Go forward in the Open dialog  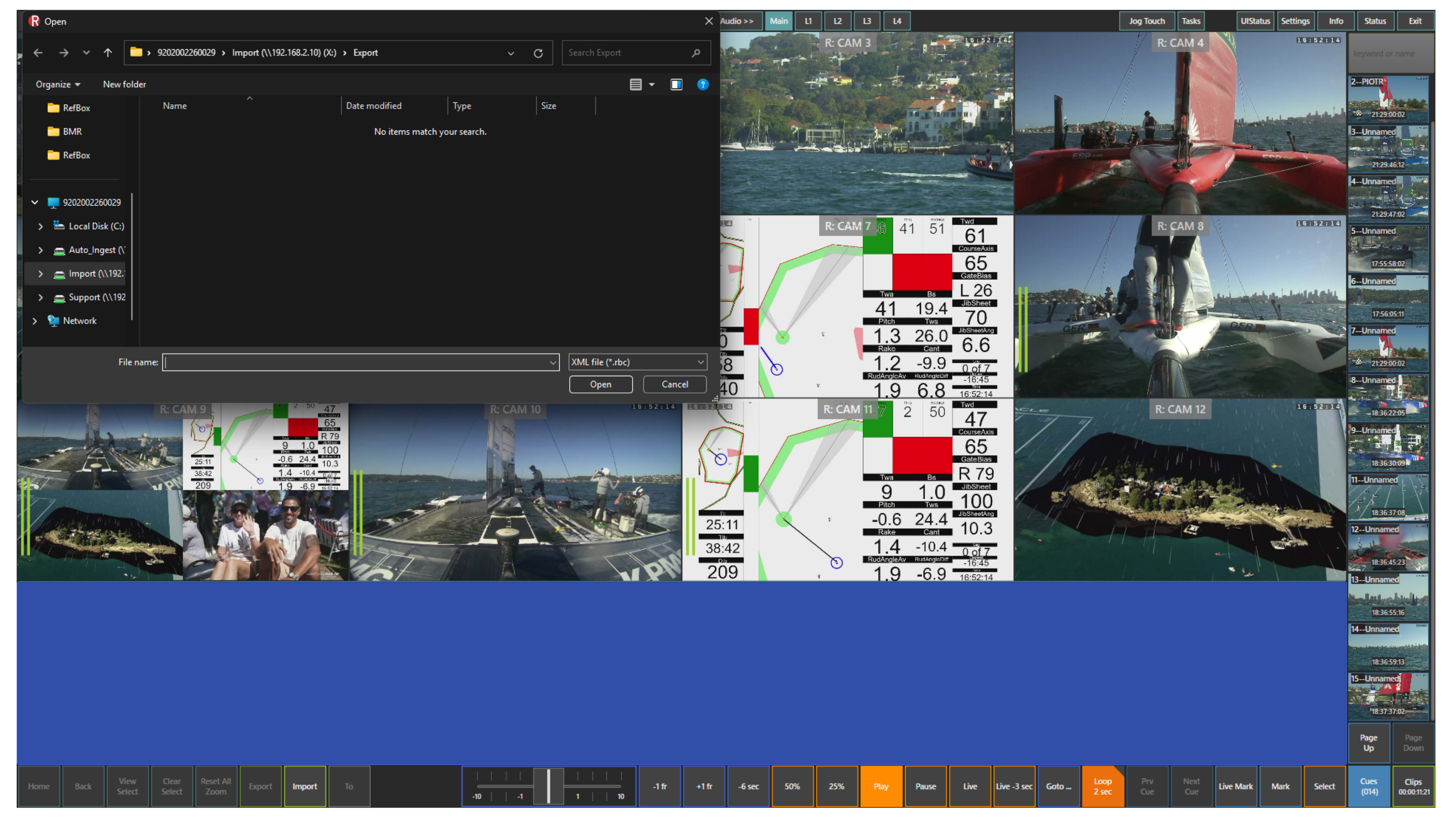(x=64, y=53)
